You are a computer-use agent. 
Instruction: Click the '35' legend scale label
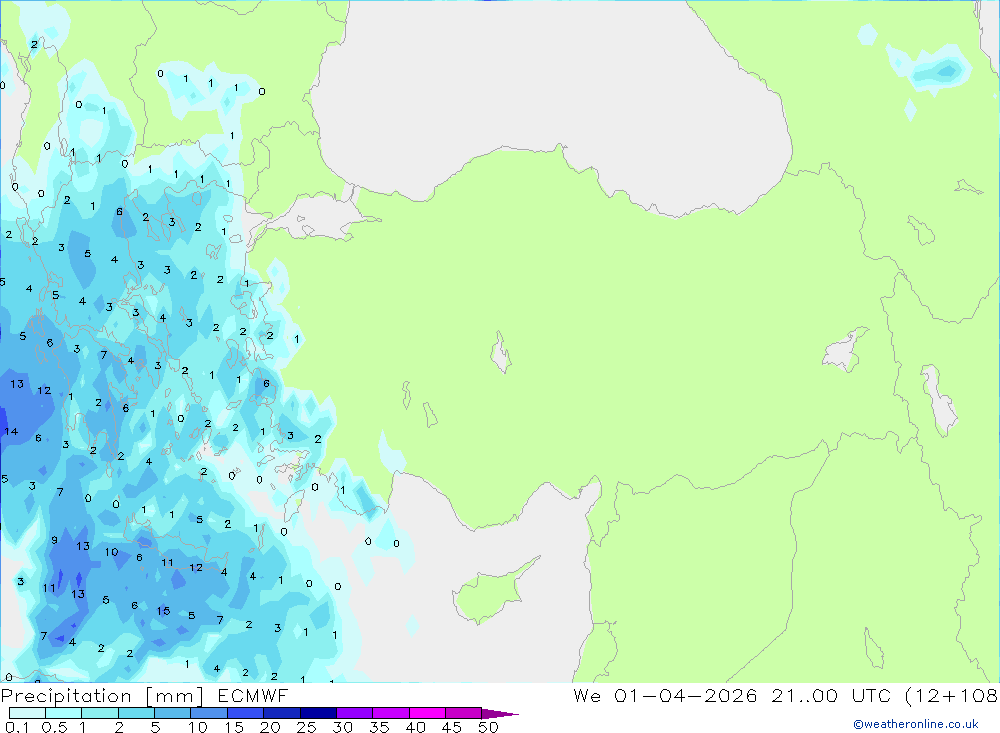pyautogui.click(x=379, y=727)
